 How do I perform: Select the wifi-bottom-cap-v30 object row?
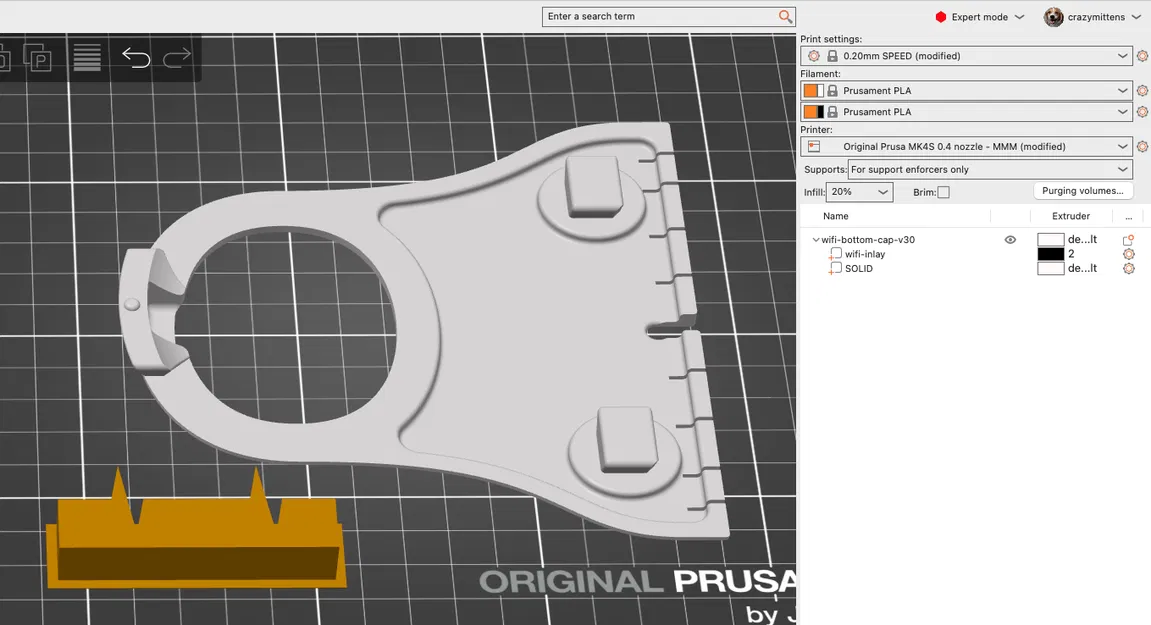868,239
